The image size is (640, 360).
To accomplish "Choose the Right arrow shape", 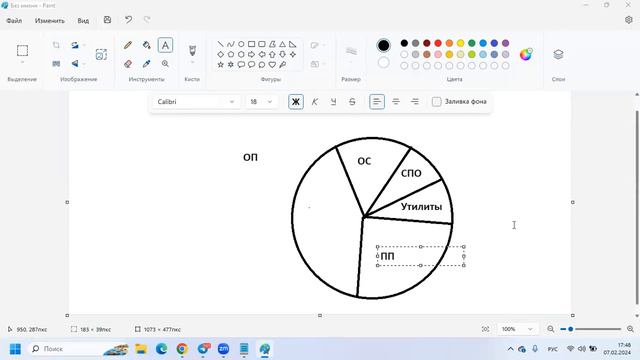I will 251,54.
